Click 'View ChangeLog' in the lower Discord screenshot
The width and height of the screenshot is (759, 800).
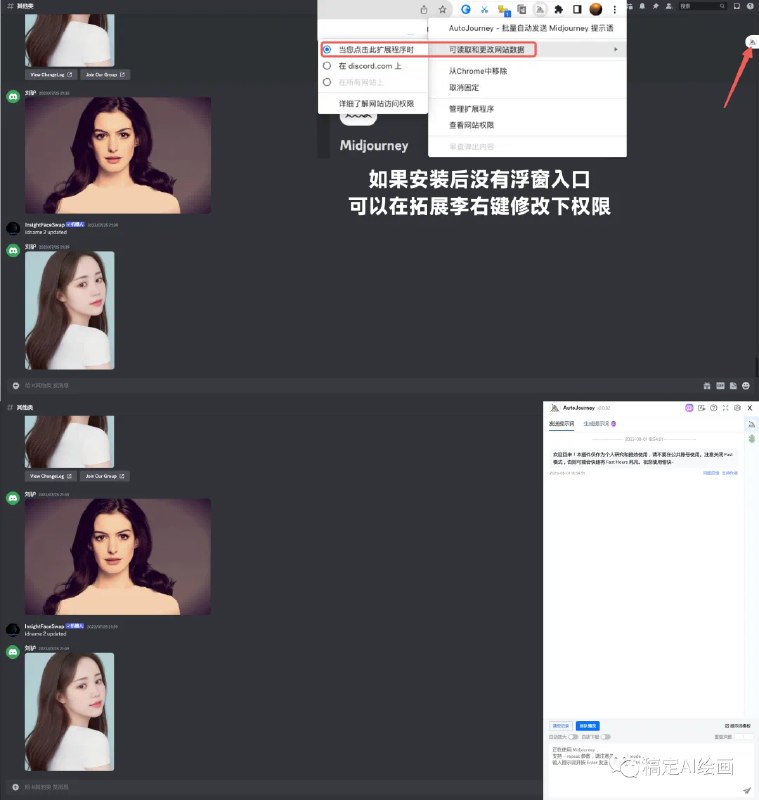[x=51, y=476]
